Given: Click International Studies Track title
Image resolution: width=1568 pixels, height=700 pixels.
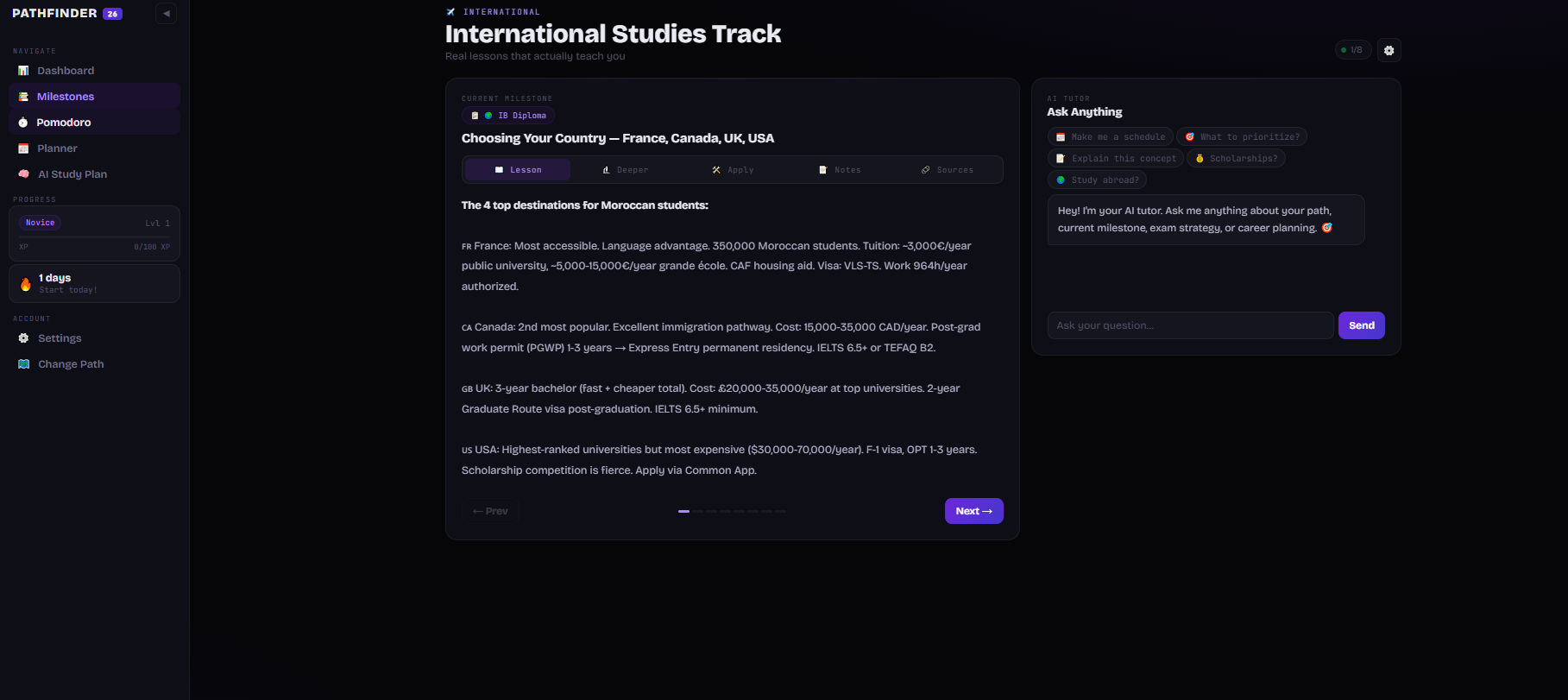Looking at the screenshot, I should pyautogui.click(x=613, y=34).
